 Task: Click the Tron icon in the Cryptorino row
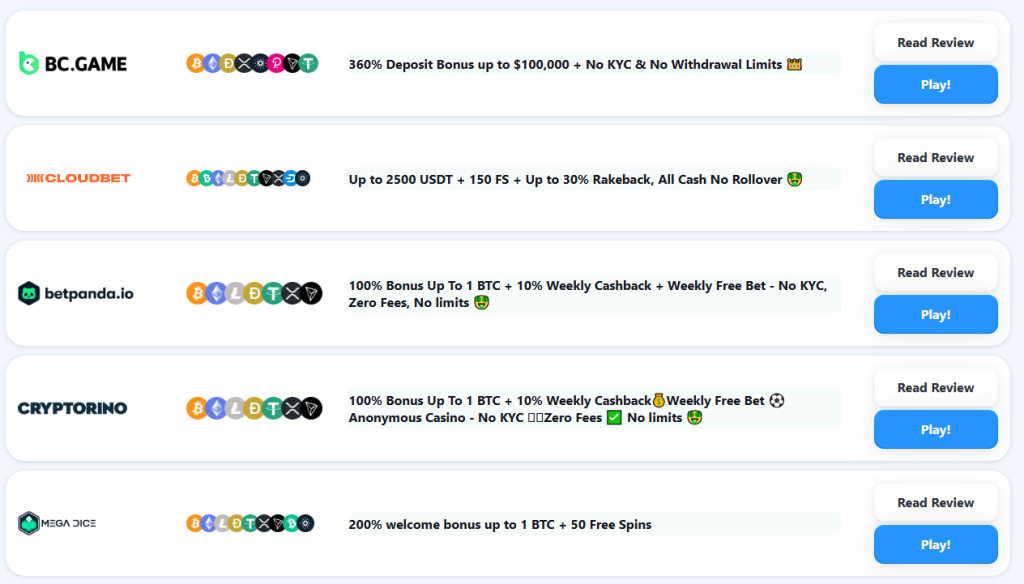coord(312,408)
